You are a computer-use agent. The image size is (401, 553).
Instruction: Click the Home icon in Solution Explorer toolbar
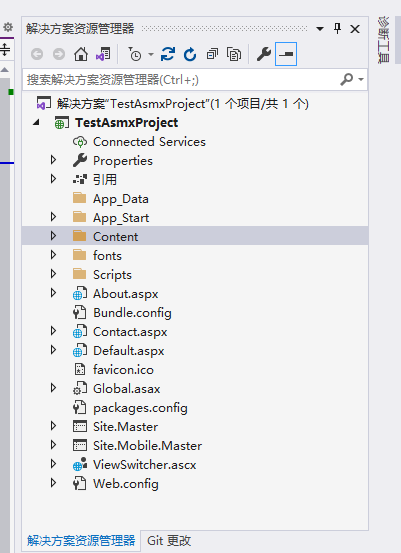pos(81,54)
